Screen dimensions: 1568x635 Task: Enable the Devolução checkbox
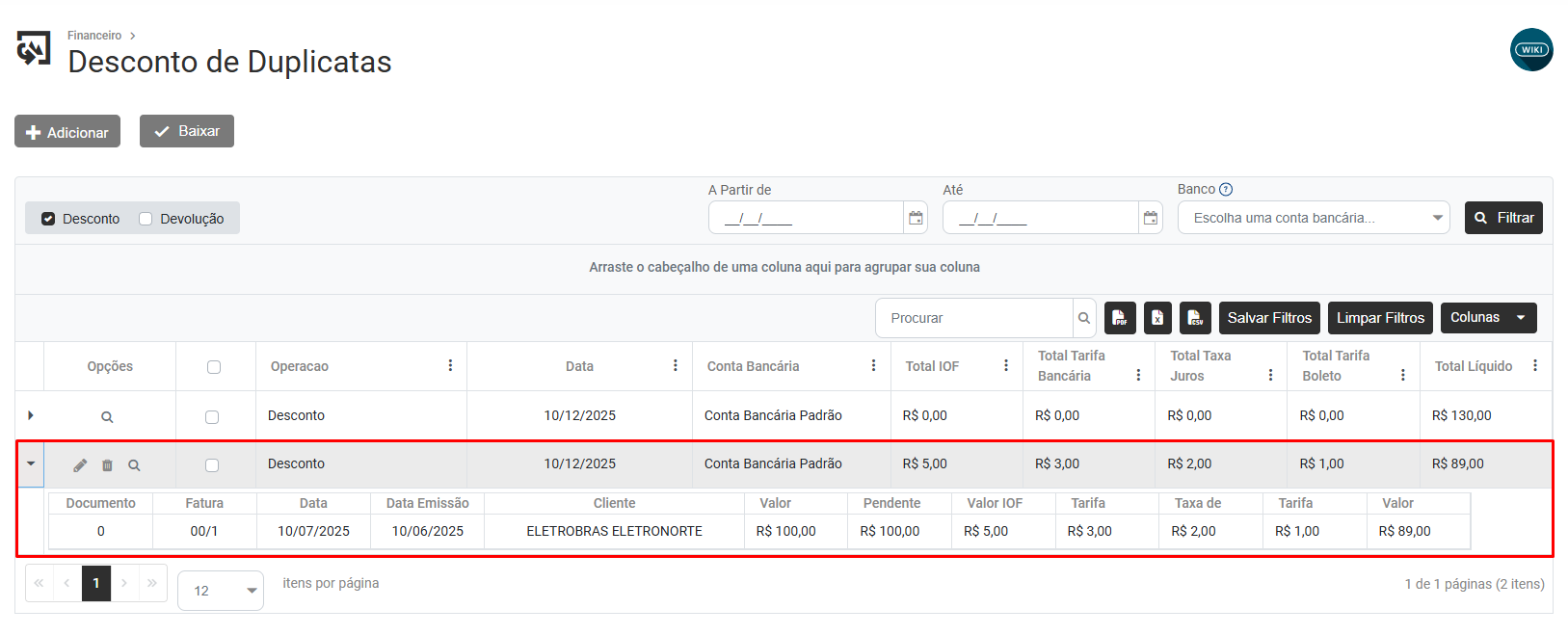146,219
